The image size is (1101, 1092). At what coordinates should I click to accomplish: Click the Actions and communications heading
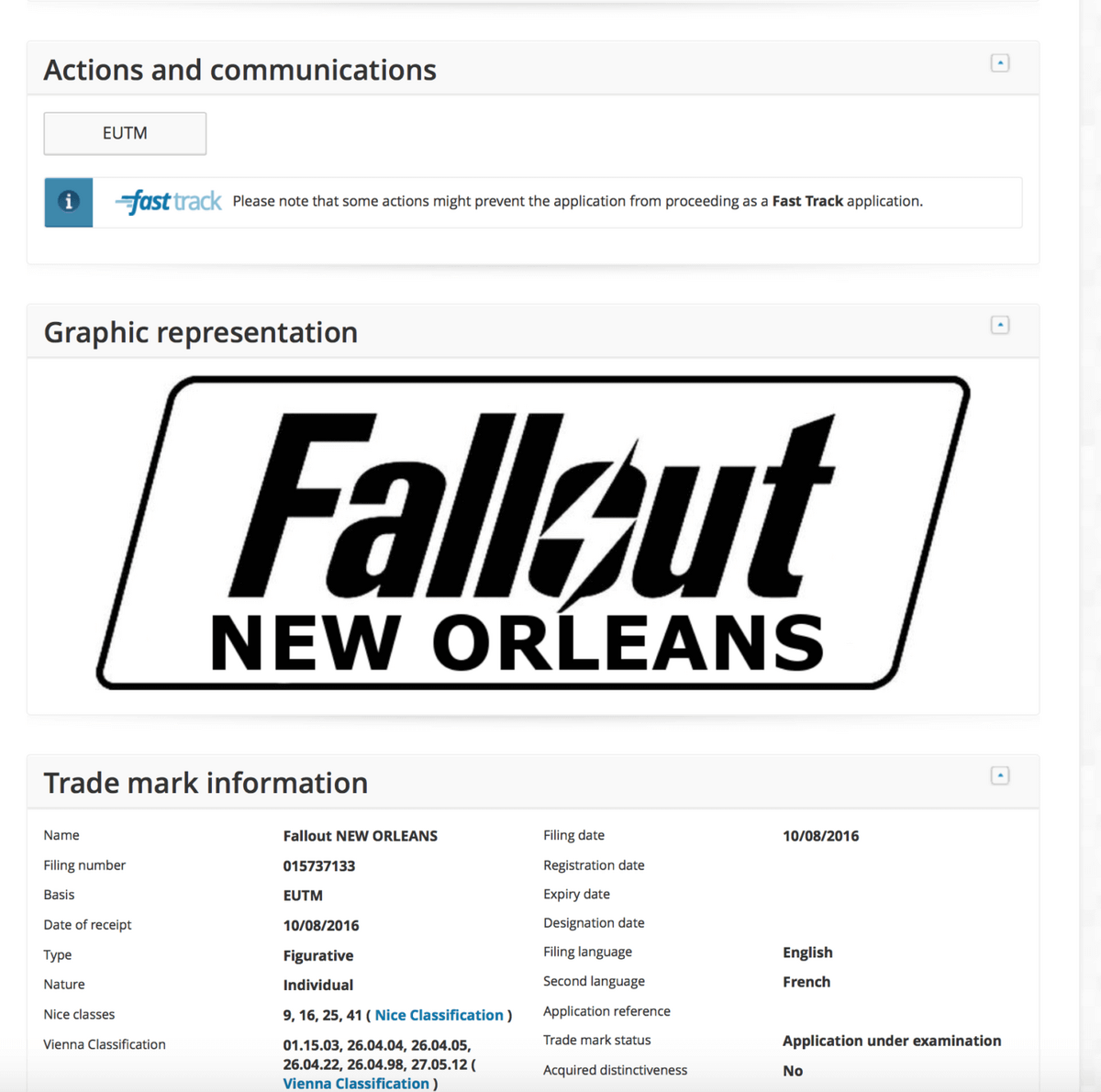point(239,70)
